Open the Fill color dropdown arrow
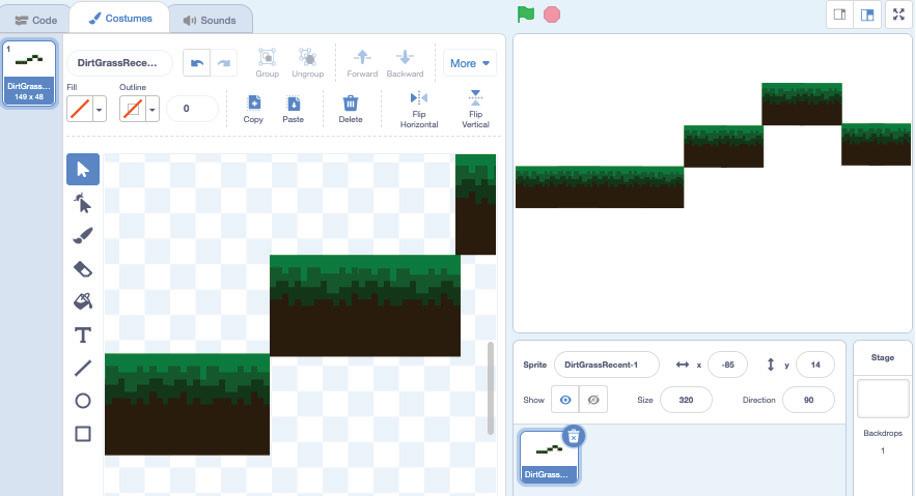Screen dimensions: 916x496 pyautogui.click(x=99, y=109)
